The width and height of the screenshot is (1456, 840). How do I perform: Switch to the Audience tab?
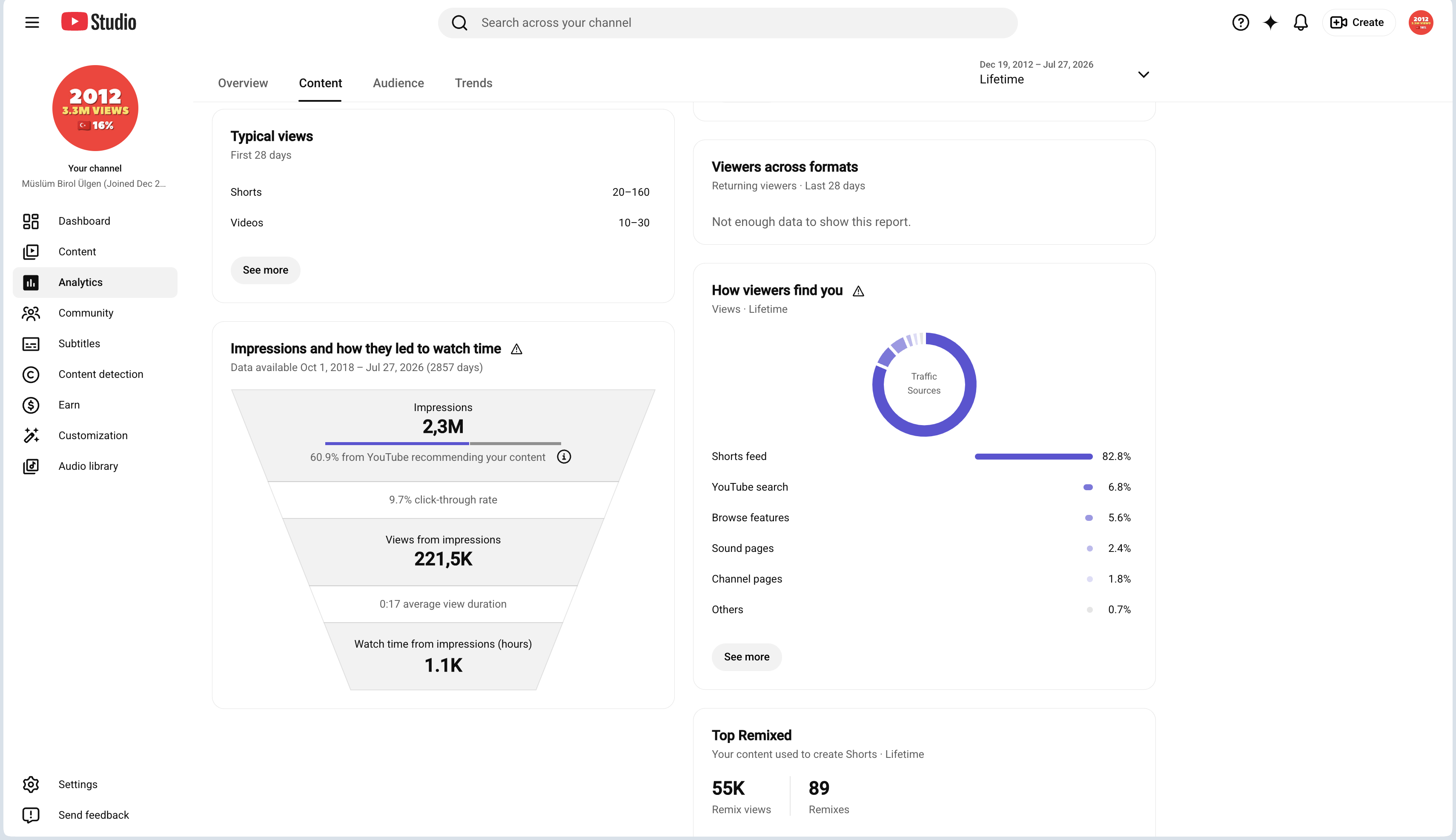pos(398,83)
